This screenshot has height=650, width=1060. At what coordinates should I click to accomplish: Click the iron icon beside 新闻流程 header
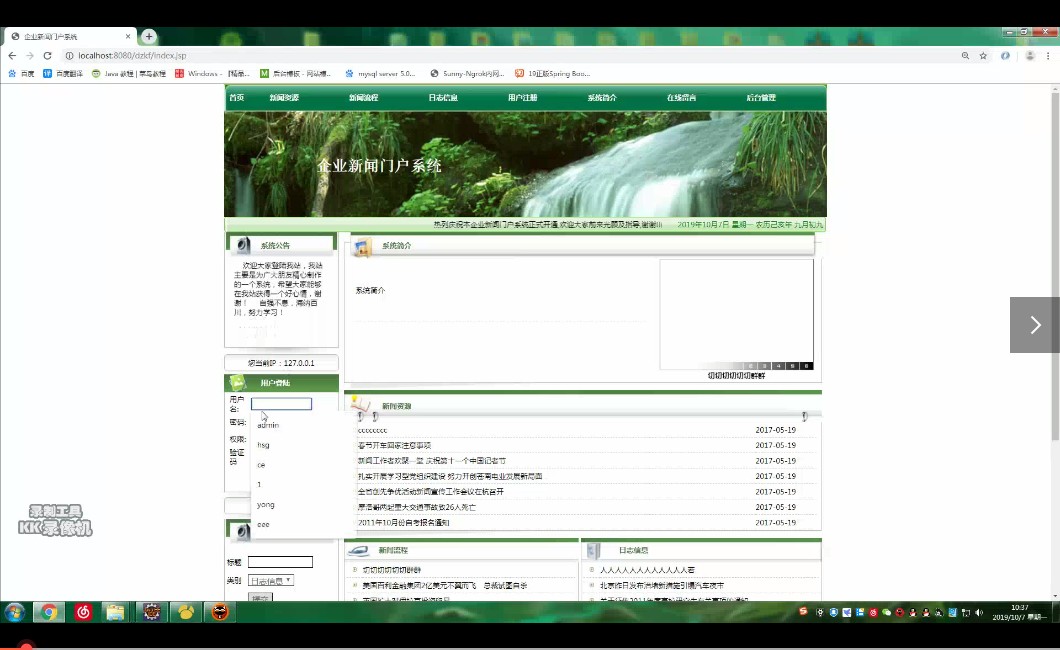pos(358,551)
